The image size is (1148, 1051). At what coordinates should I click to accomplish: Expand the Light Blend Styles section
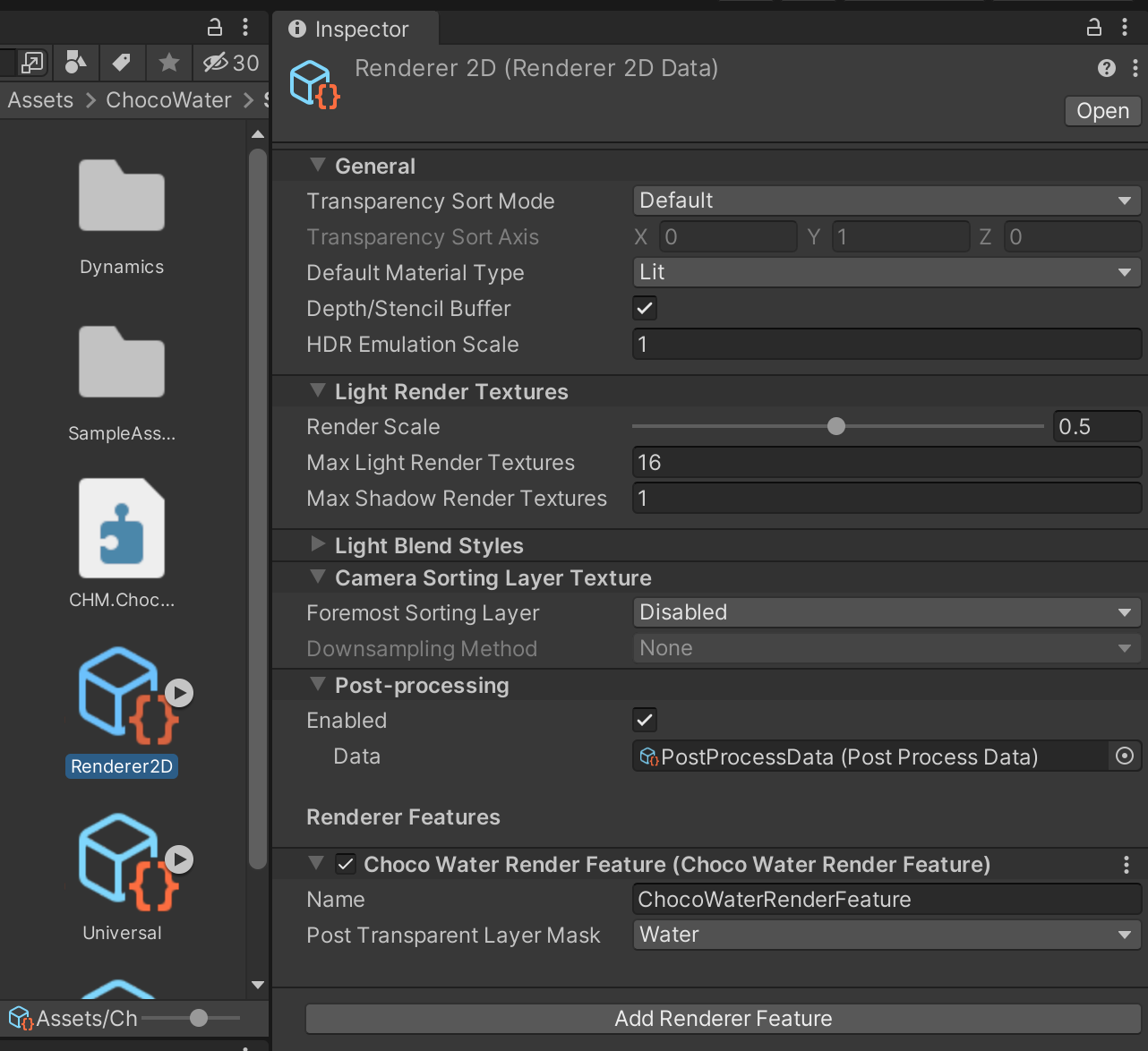click(320, 544)
